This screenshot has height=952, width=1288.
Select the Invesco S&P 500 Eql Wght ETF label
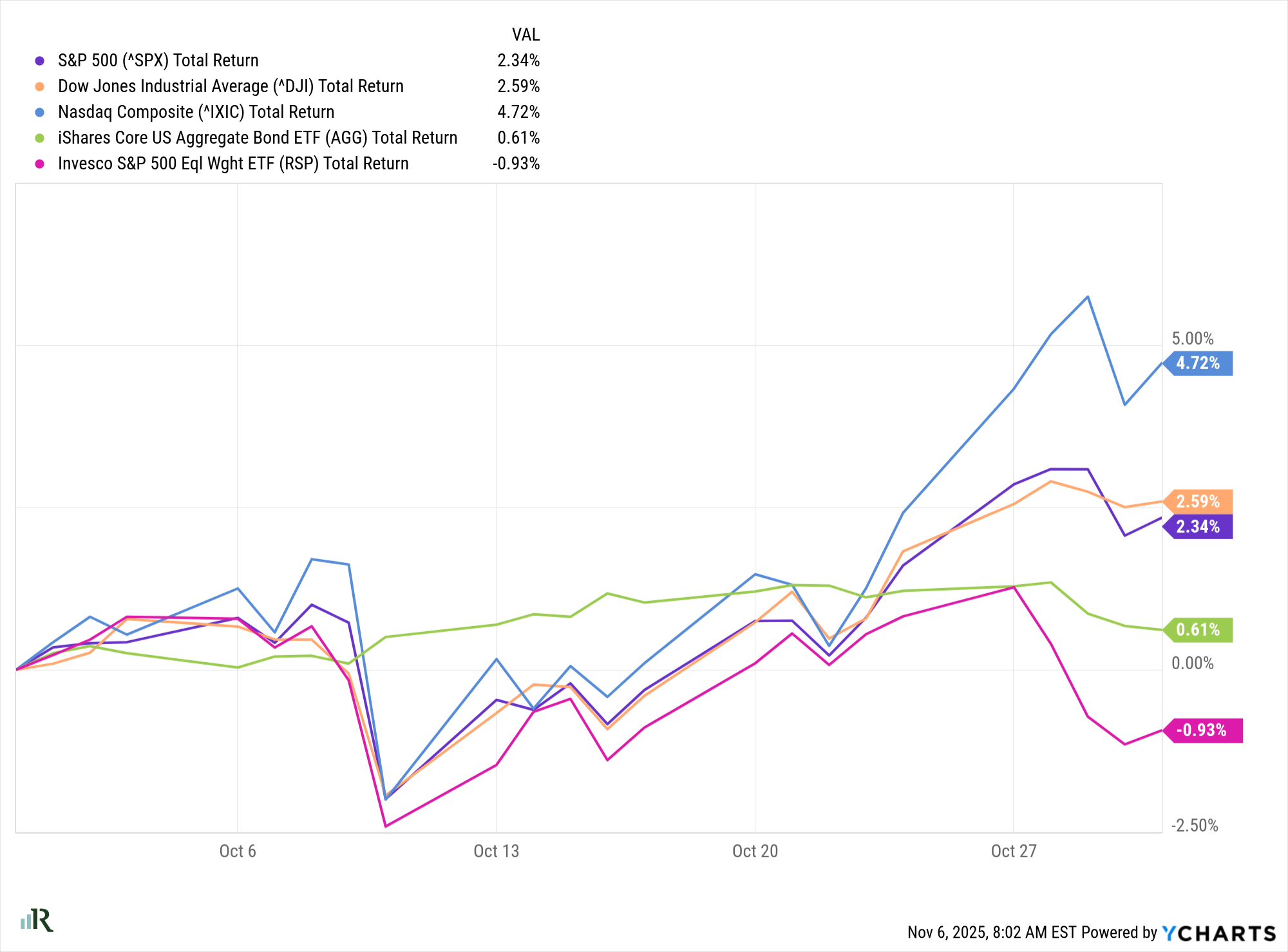(x=233, y=164)
